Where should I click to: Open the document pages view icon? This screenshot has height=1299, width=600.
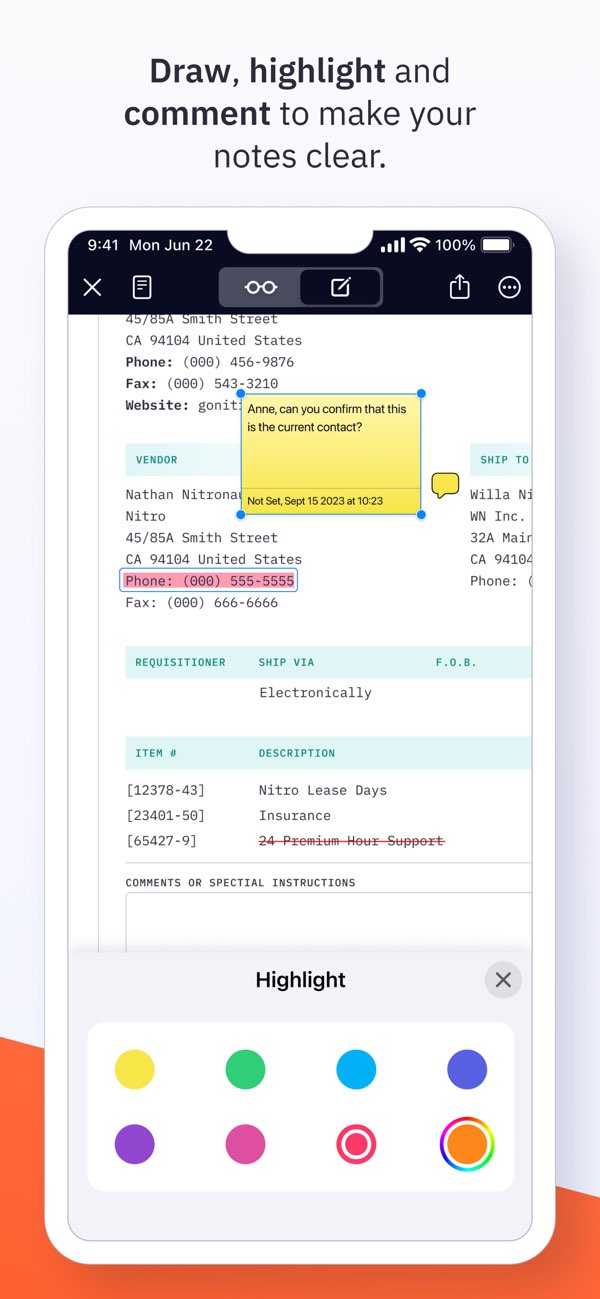(x=143, y=288)
